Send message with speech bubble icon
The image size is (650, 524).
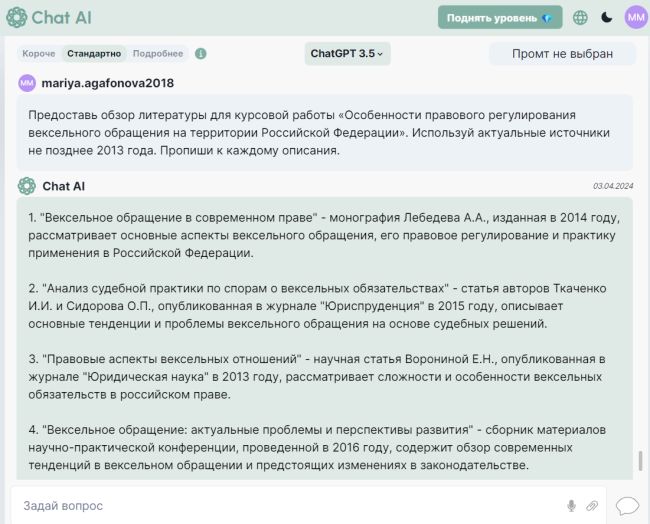tap(627, 505)
